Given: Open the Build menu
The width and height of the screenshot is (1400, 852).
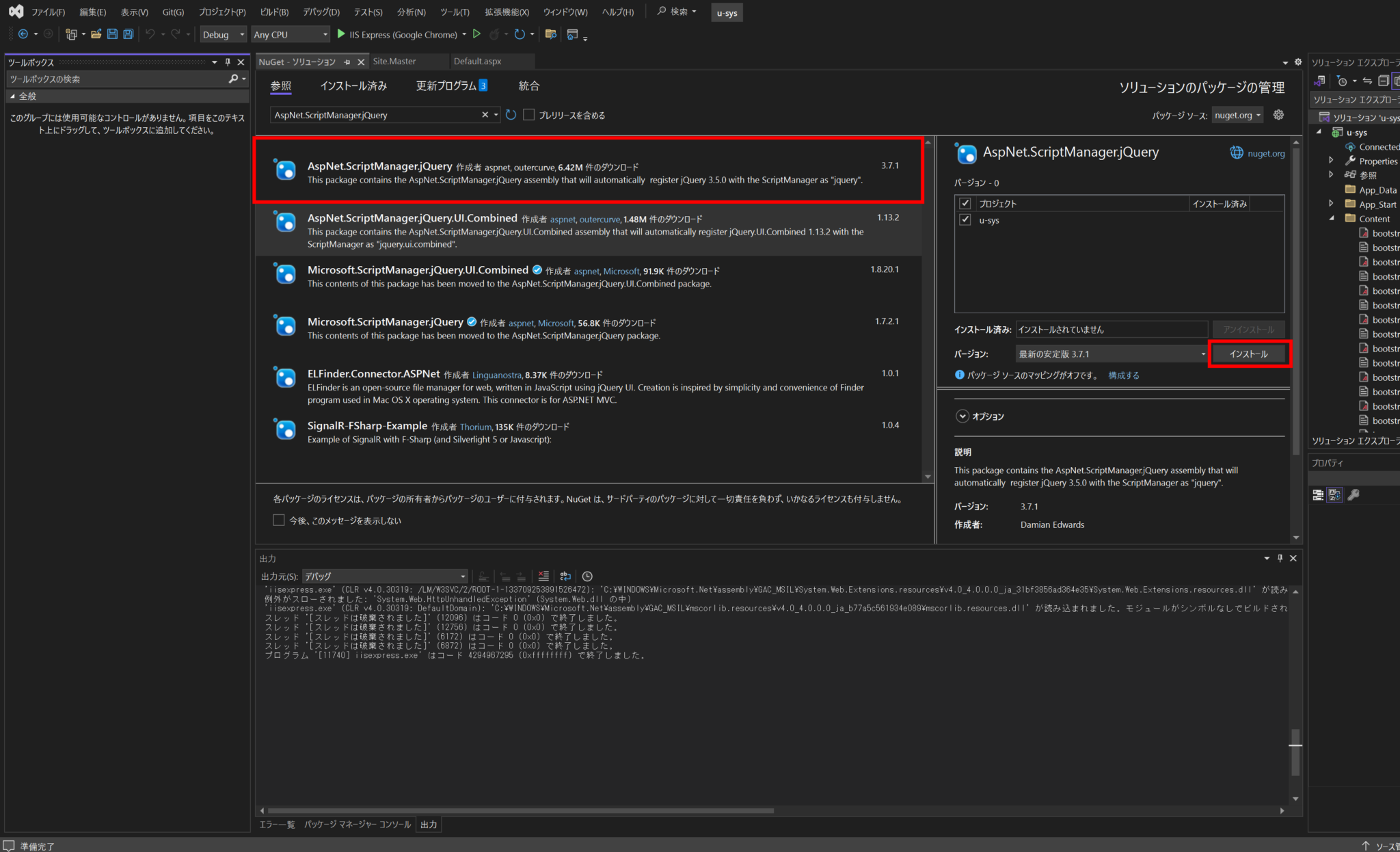Looking at the screenshot, I should [274, 12].
